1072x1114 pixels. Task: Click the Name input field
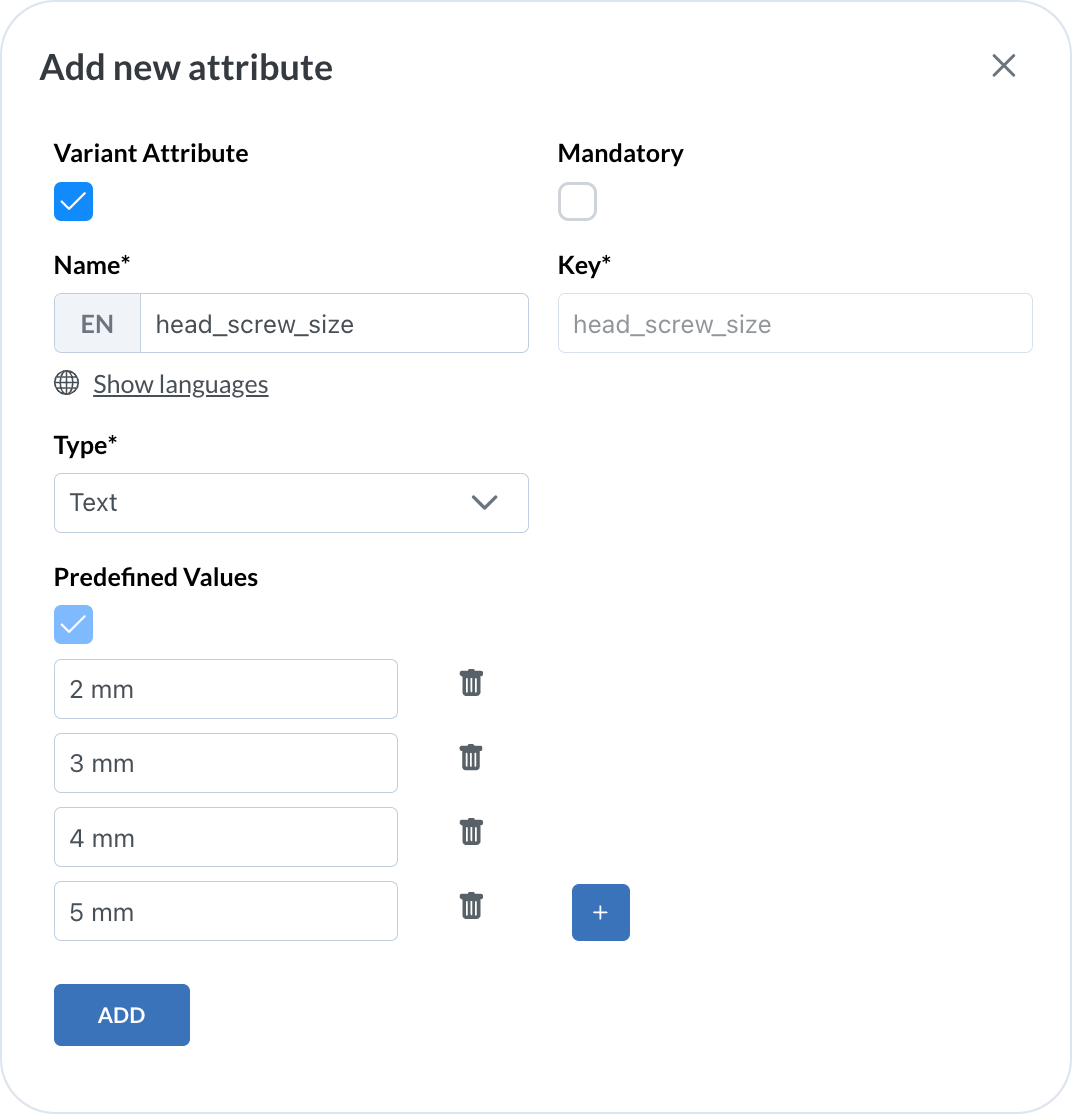coord(333,324)
